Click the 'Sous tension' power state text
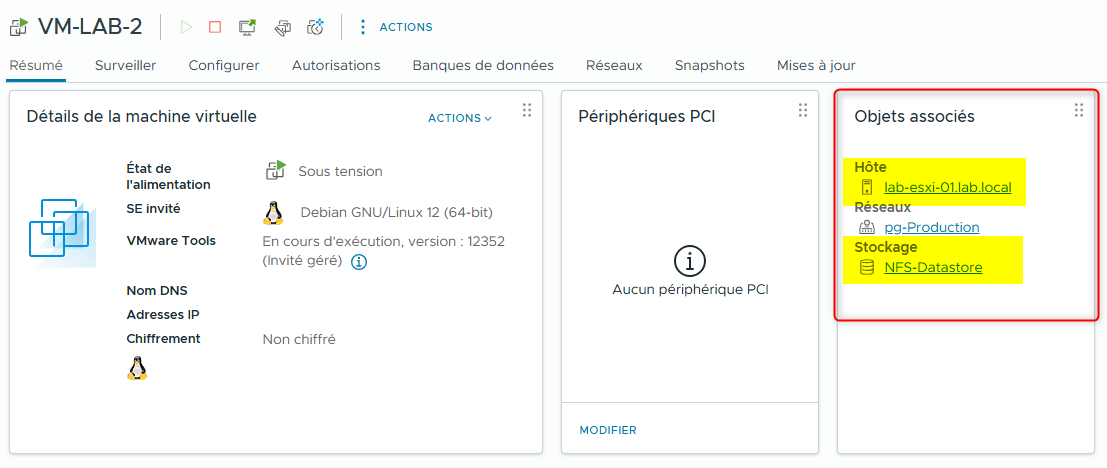Image resolution: width=1107 pixels, height=468 pixels. 340,171
